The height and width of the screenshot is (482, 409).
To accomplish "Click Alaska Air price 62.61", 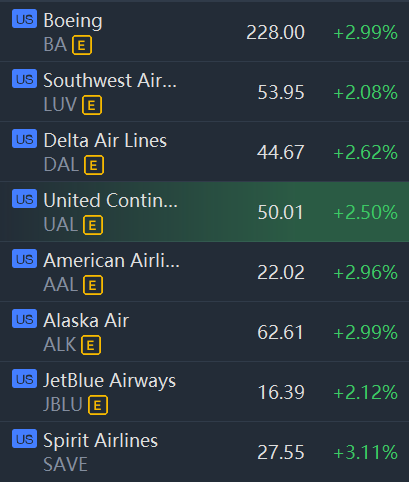I will tap(280, 332).
